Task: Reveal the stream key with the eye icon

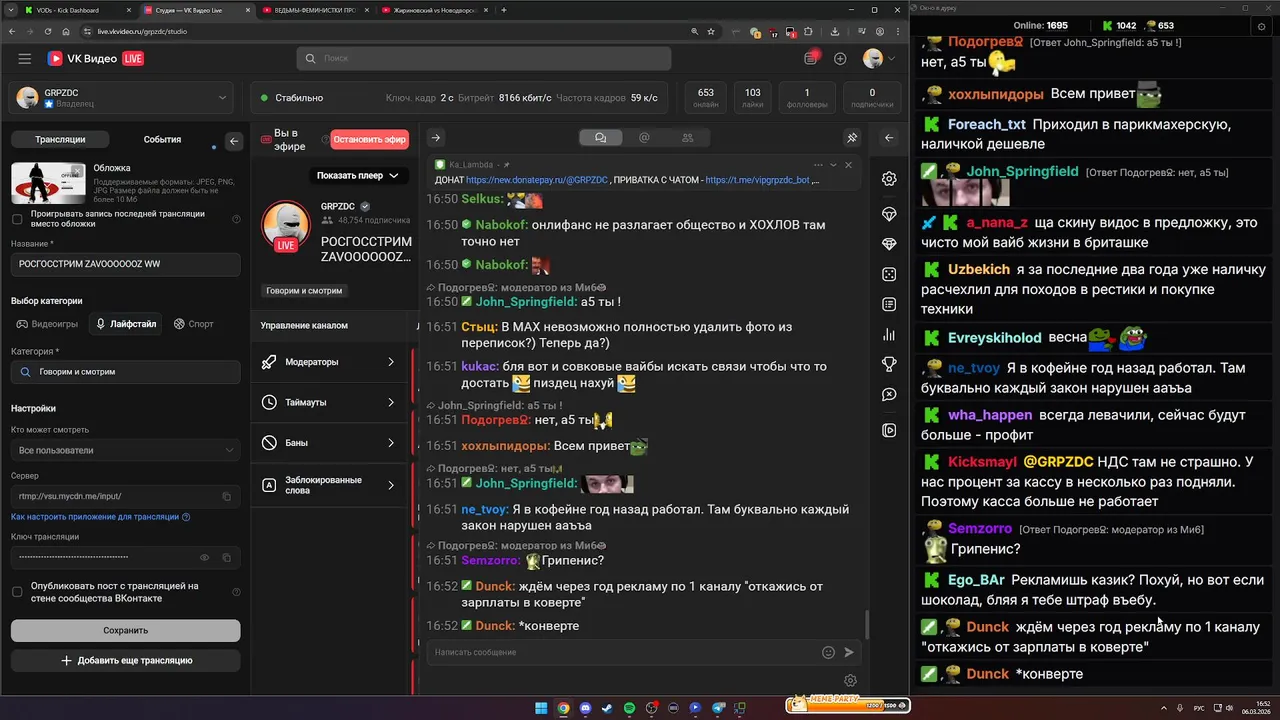Action: (x=205, y=557)
